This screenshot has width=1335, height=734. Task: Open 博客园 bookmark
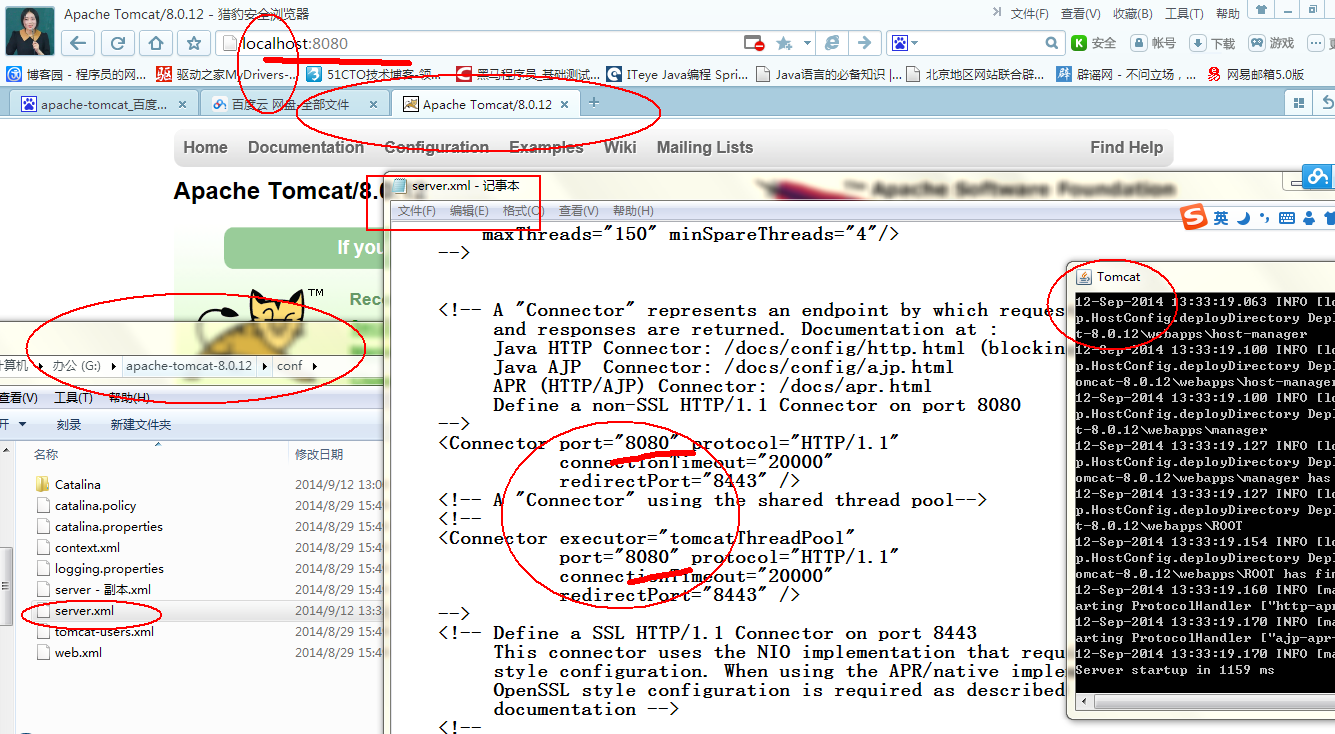[76, 74]
